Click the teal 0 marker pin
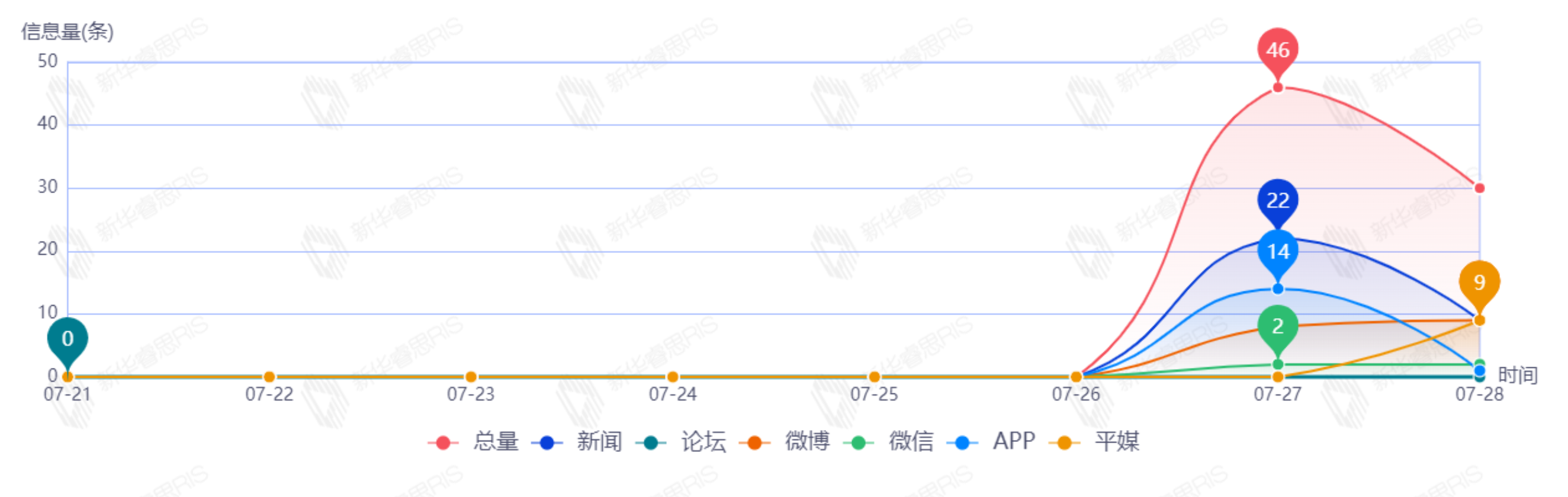 coord(68,338)
